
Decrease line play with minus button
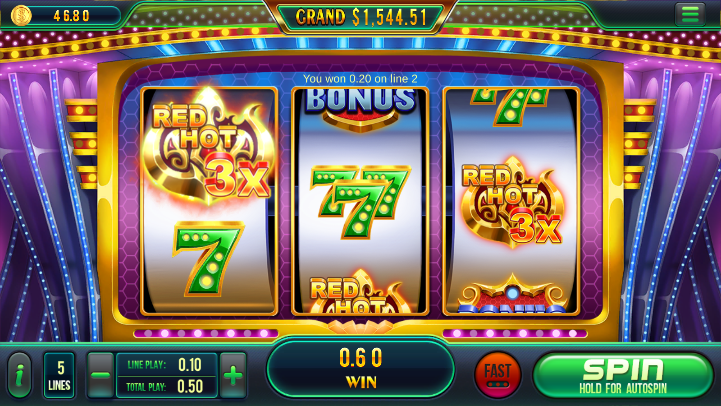click(100, 375)
